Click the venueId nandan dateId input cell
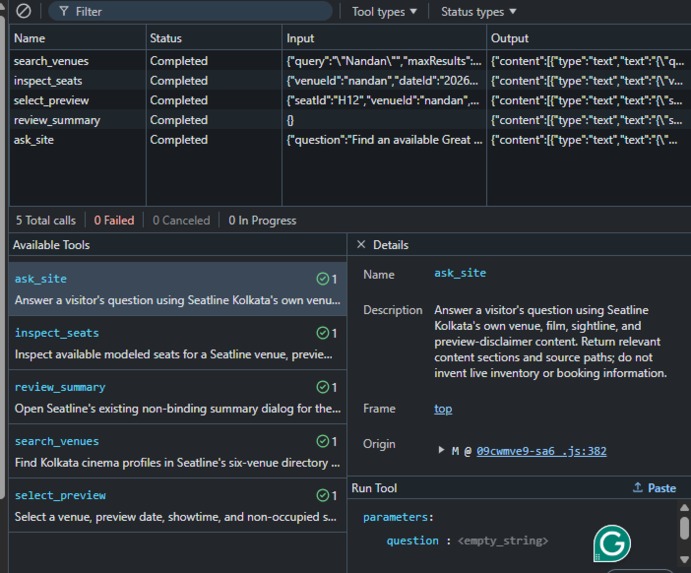Viewport: 691px width, 573px height. tap(384, 81)
